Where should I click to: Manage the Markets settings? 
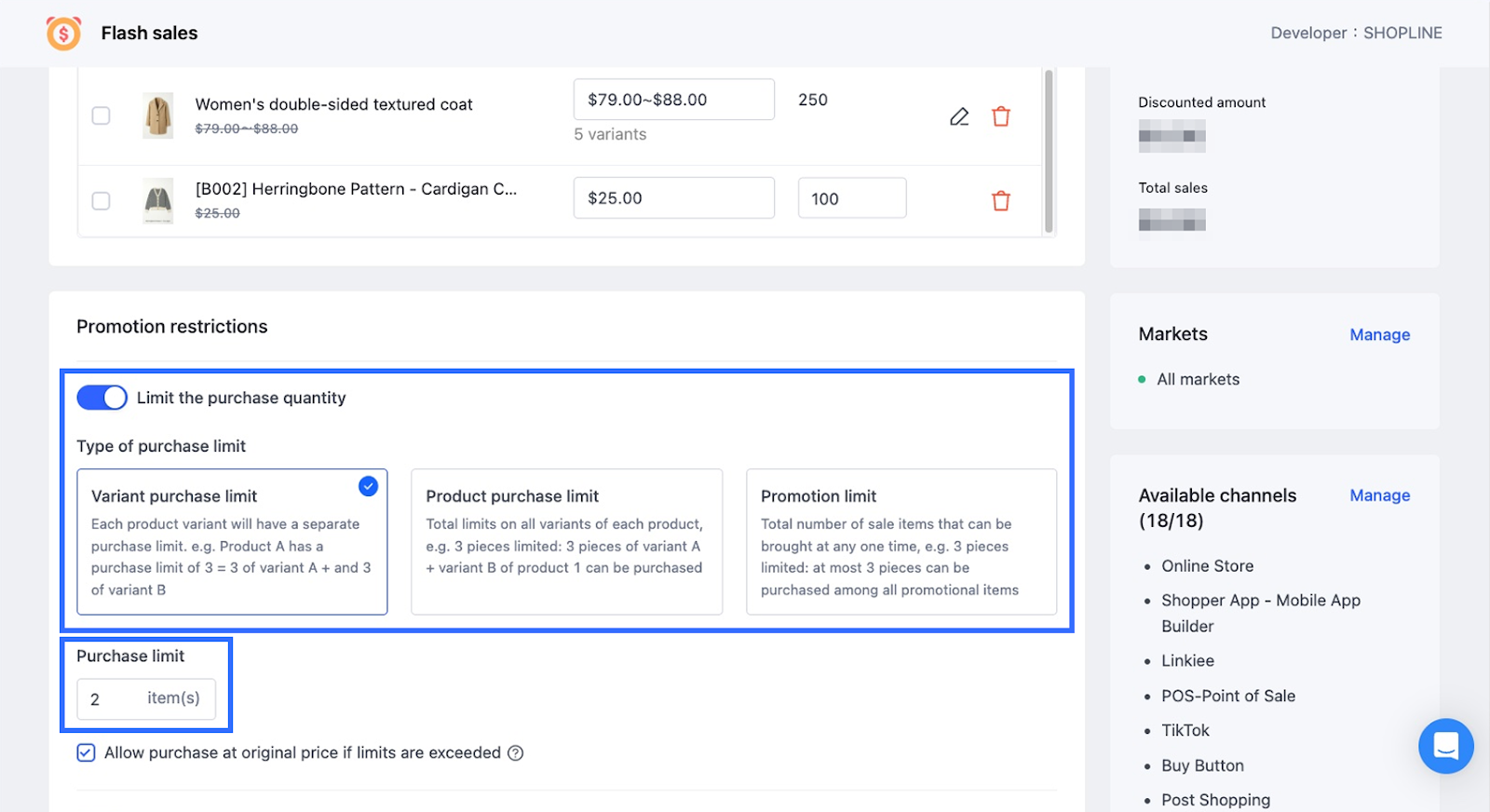(x=1379, y=335)
